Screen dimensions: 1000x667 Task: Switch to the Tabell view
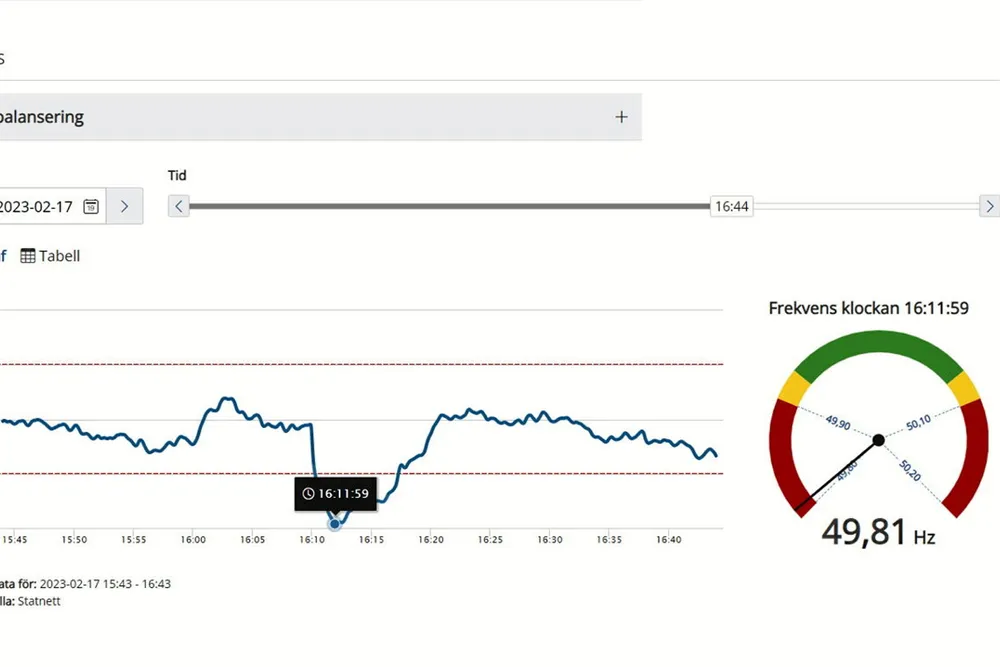pyautogui.click(x=58, y=256)
